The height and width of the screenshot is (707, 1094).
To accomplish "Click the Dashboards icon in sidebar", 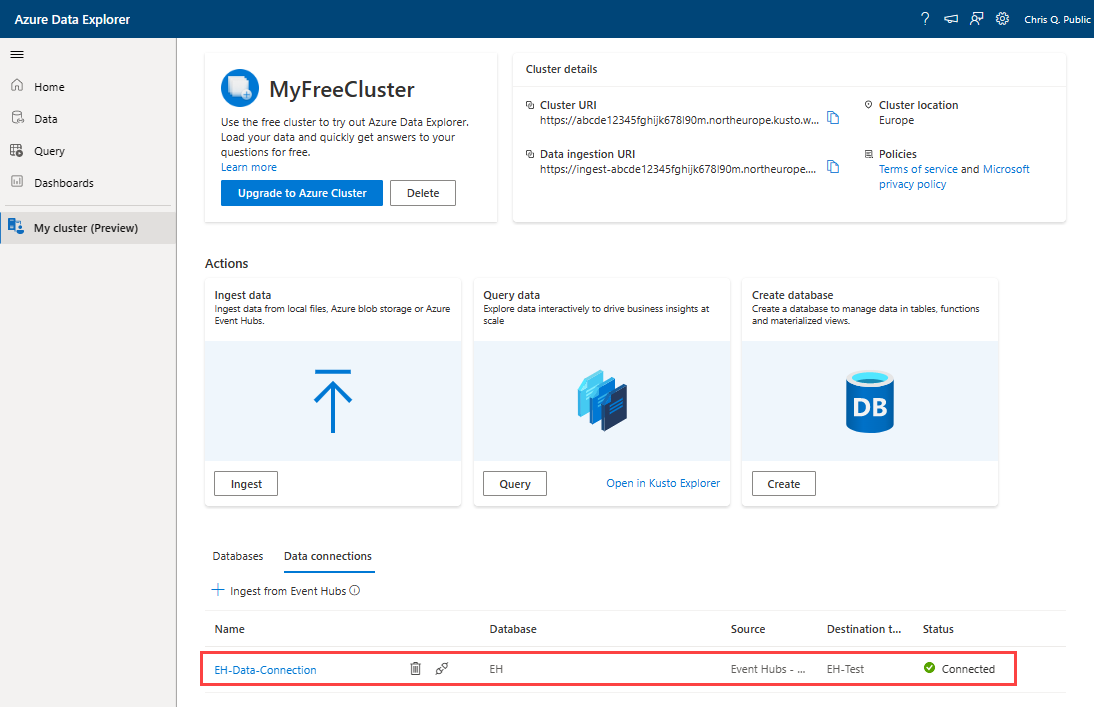I will [x=17, y=182].
